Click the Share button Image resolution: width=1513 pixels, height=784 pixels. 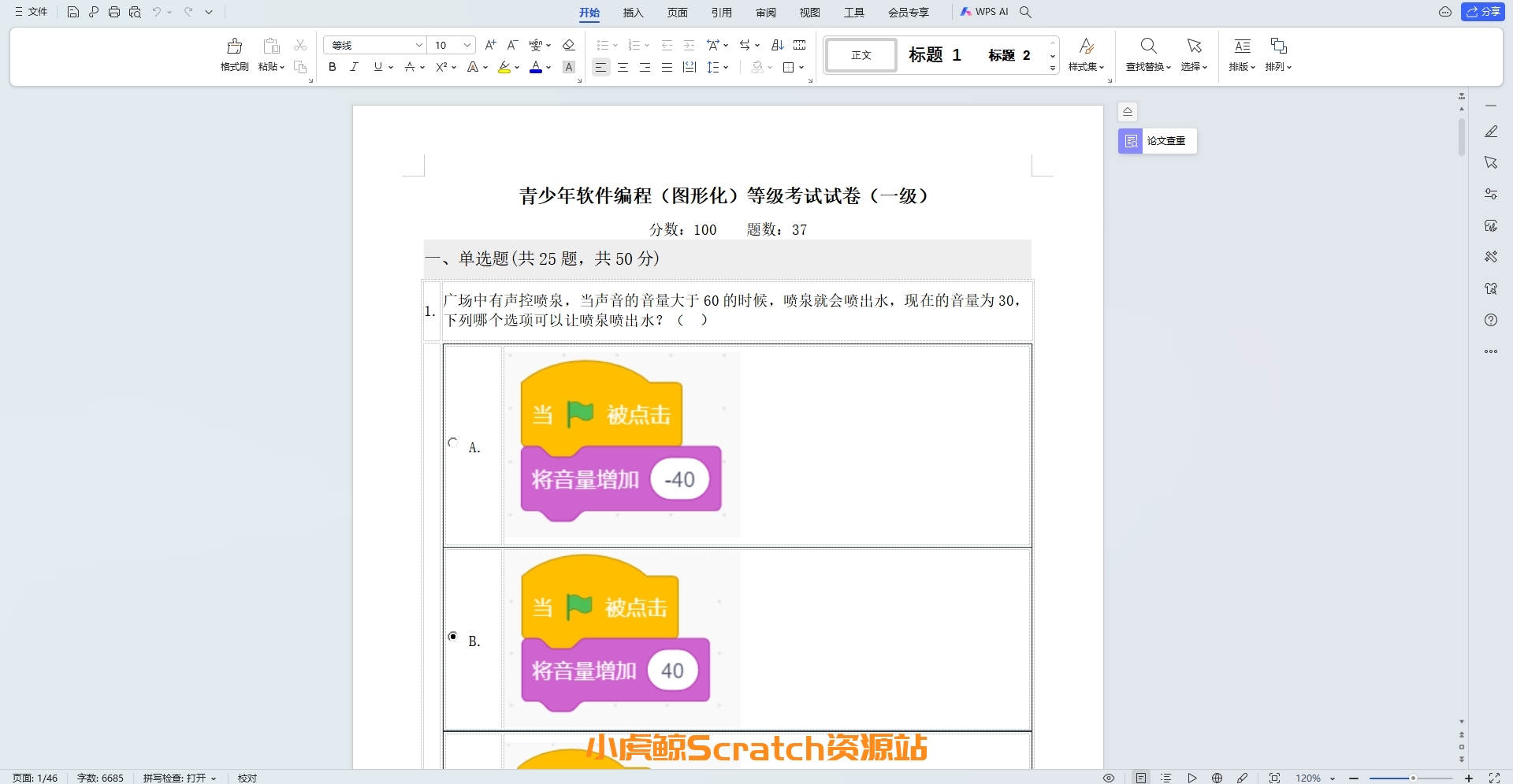(1483, 12)
